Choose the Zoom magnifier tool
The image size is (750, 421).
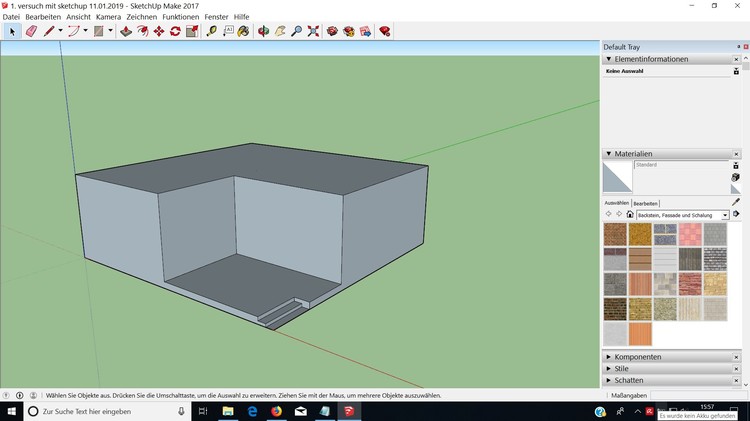point(297,32)
